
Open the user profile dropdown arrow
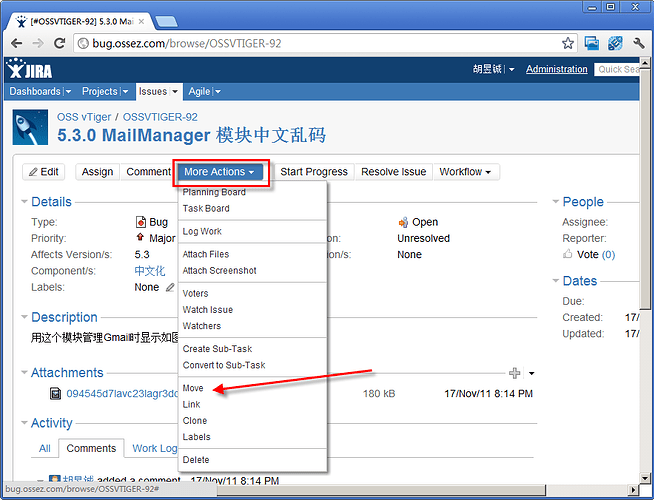(512, 69)
